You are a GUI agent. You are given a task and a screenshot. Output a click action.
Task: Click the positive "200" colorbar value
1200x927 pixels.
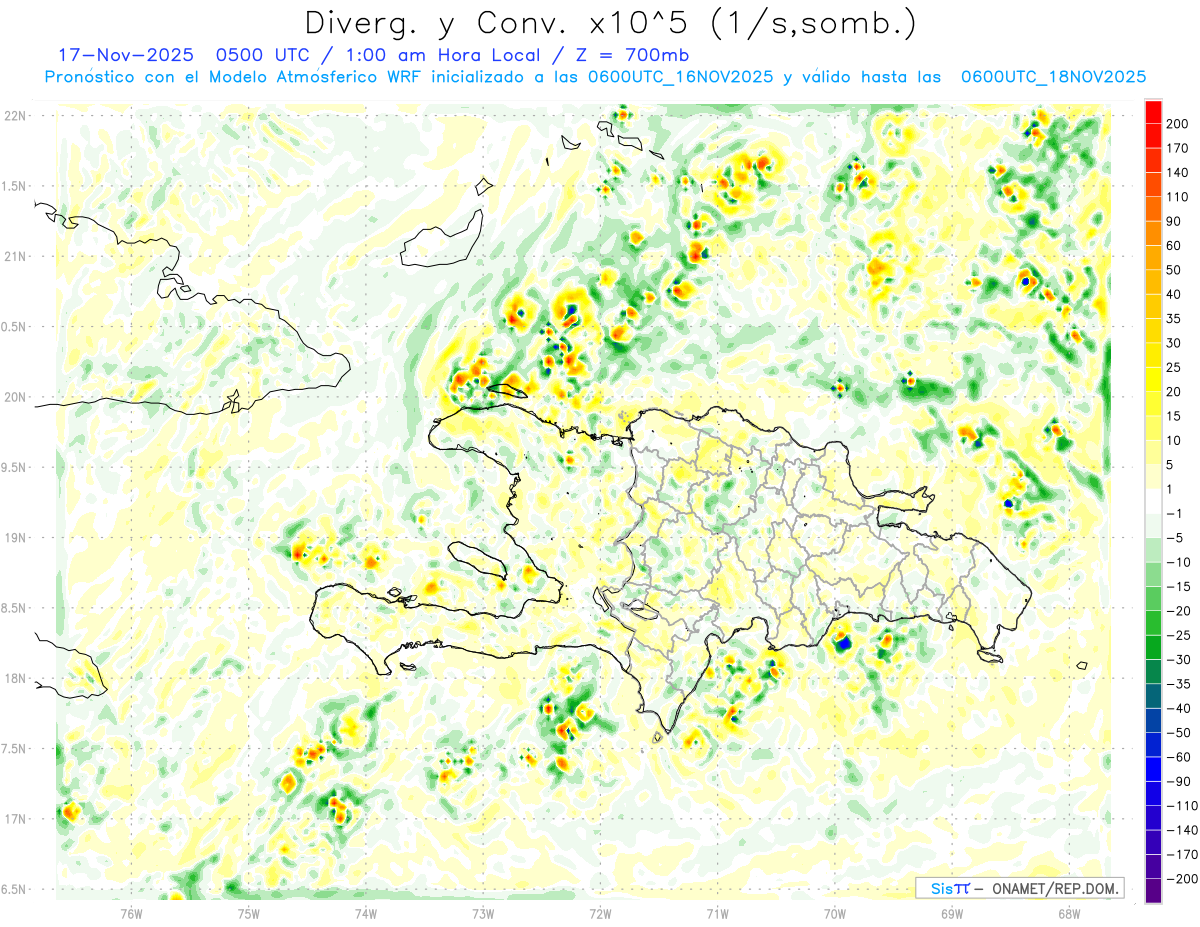coord(1178,123)
